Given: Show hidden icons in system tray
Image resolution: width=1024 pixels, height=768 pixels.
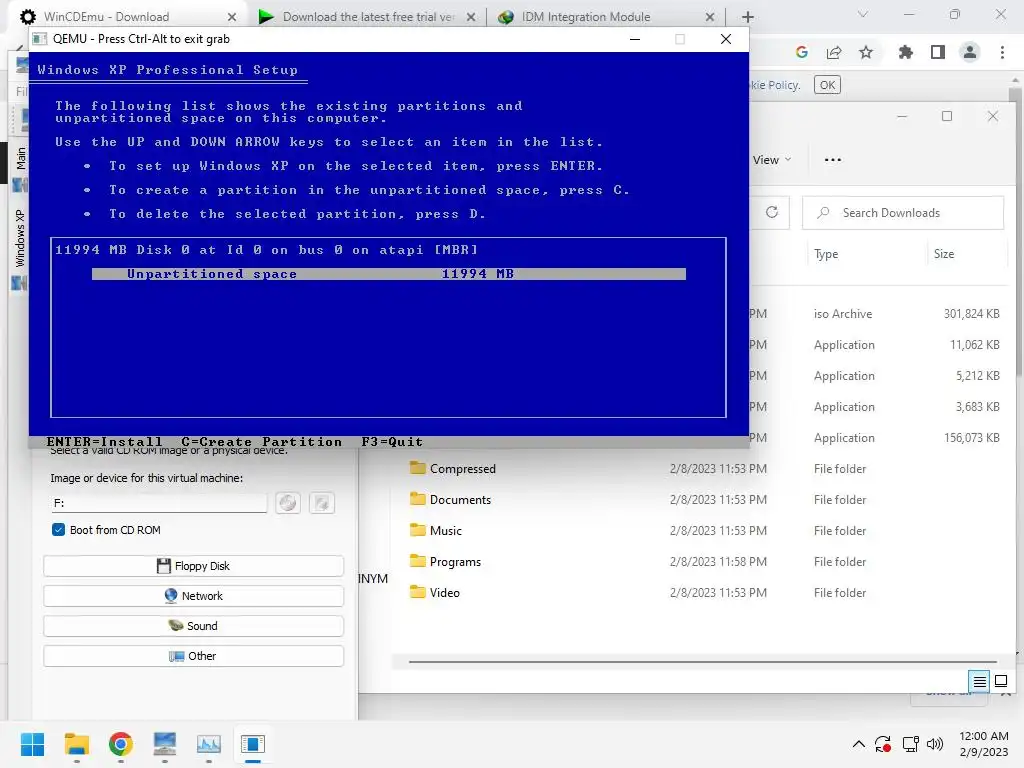Looking at the screenshot, I should pyautogui.click(x=859, y=744).
